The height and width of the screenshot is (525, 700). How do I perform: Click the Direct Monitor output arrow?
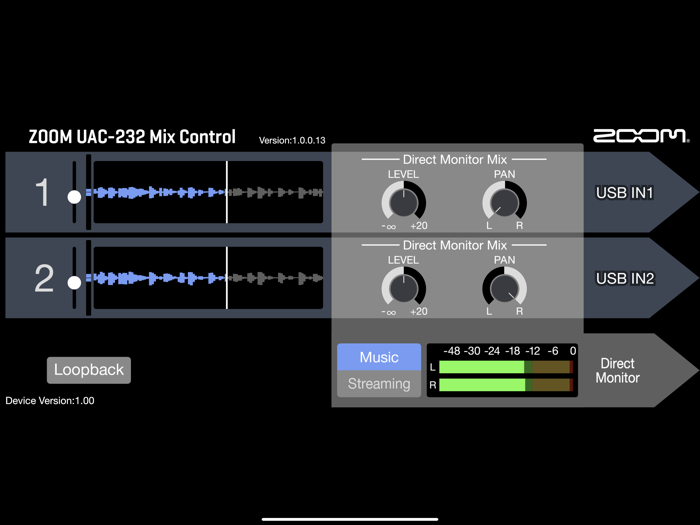coord(641,370)
